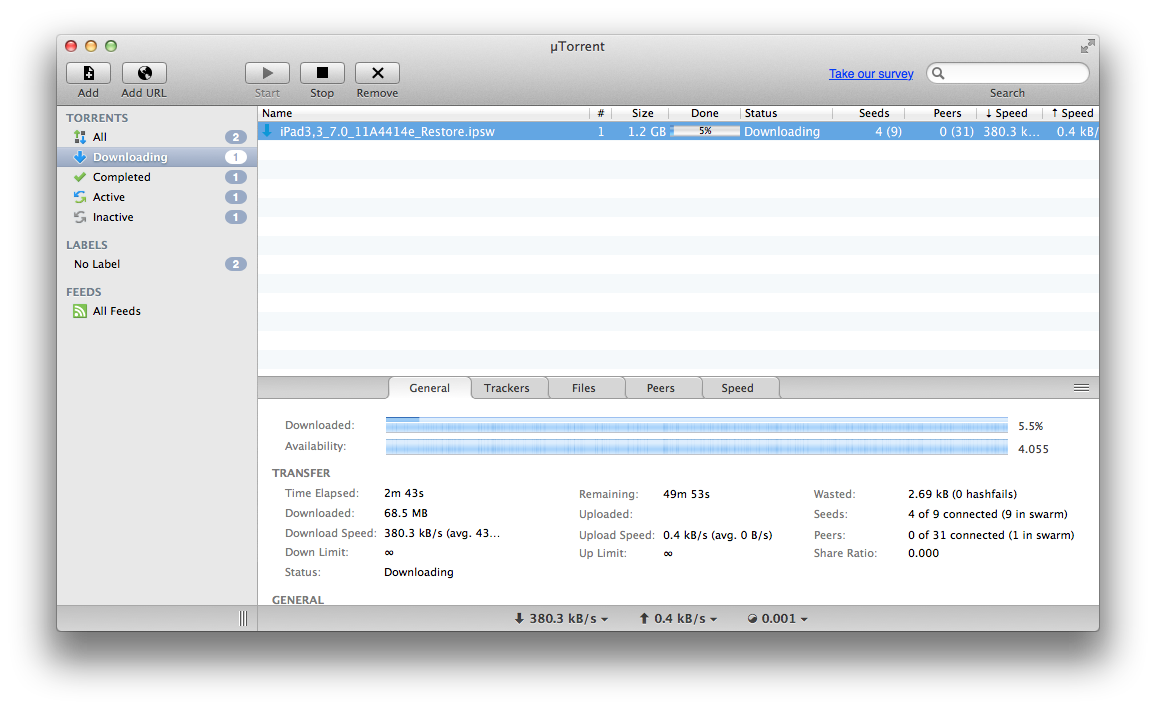Select the All torrents category
The width and height of the screenshot is (1156, 710).
(x=157, y=137)
